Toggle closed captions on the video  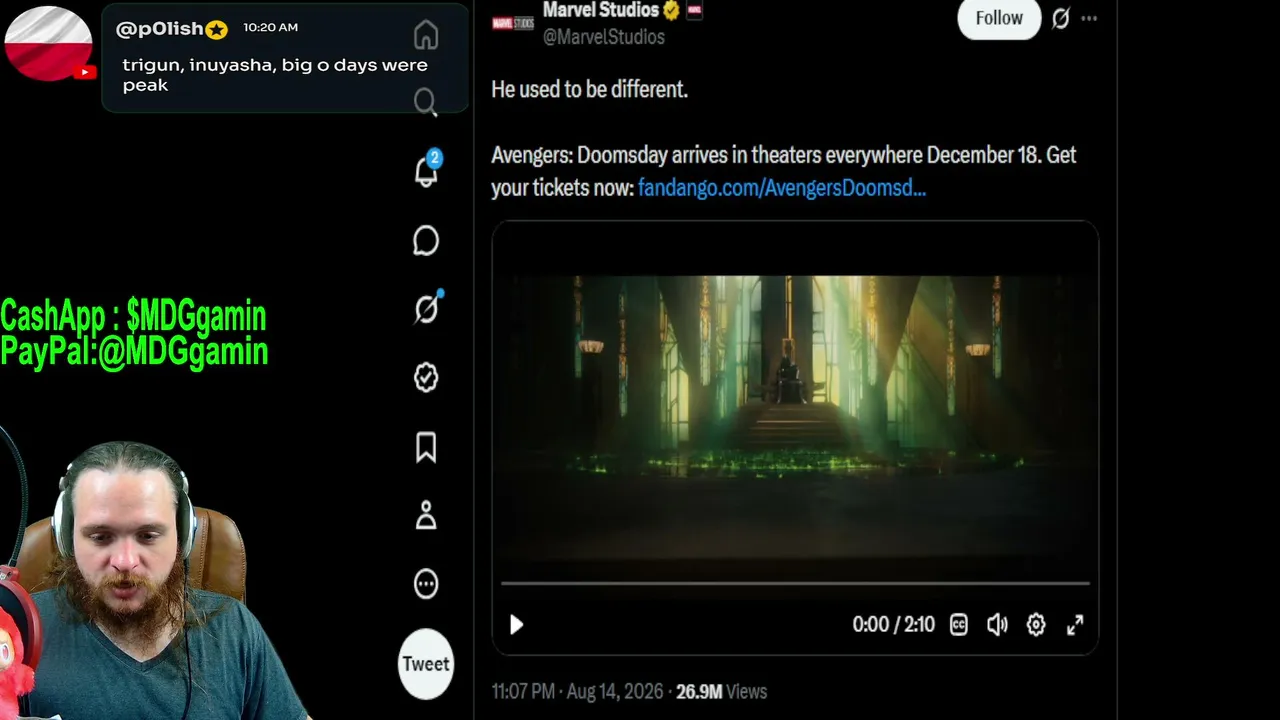958,625
